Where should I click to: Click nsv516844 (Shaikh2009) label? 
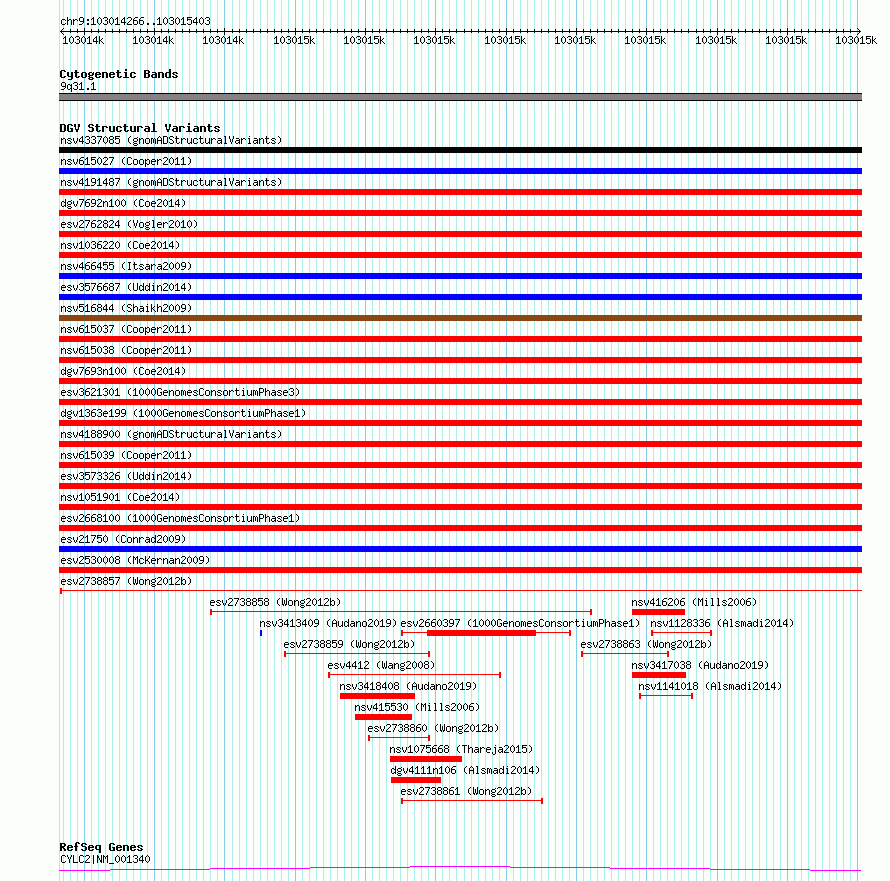click(126, 308)
